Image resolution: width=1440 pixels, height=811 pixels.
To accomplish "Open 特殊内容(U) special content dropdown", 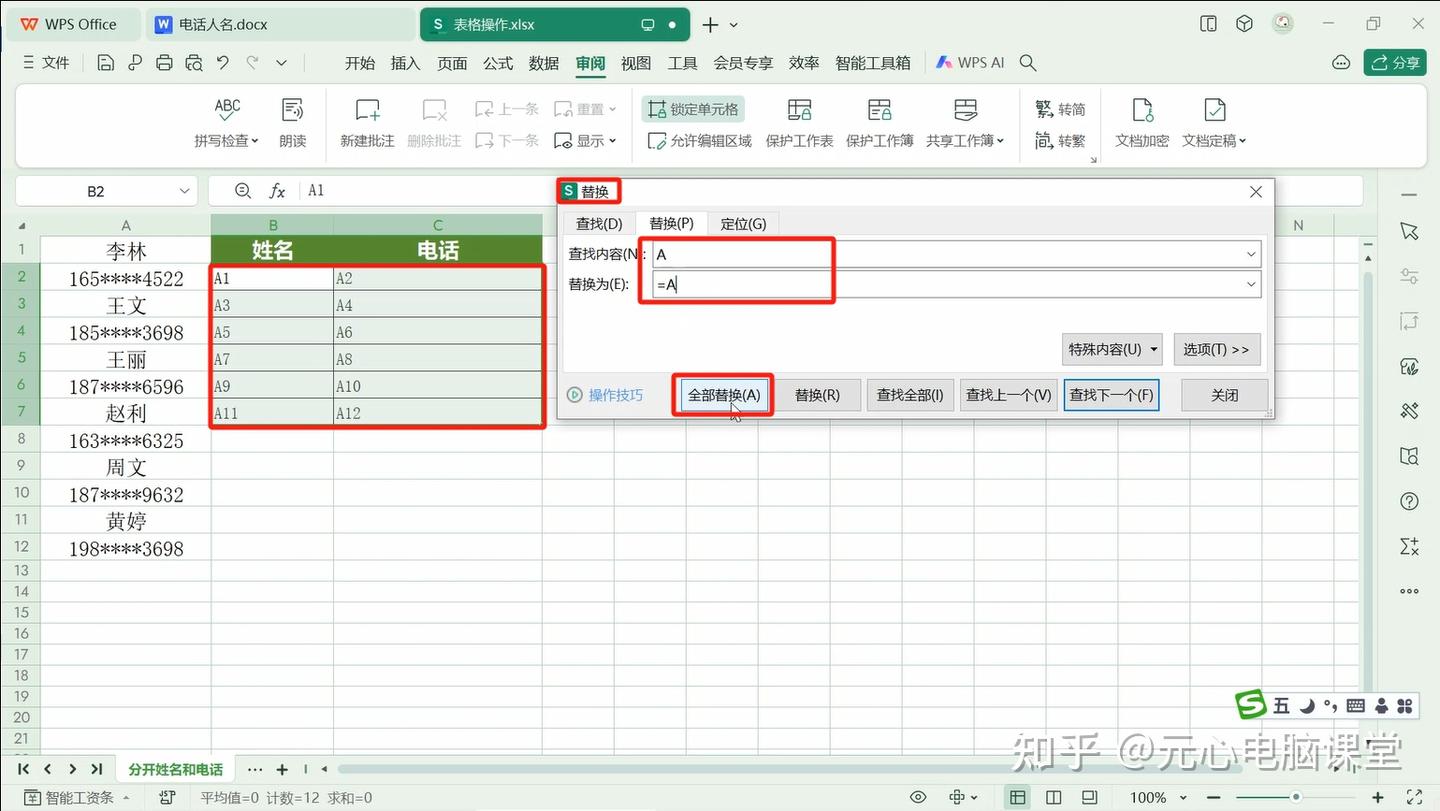I will pos(1112,350).
